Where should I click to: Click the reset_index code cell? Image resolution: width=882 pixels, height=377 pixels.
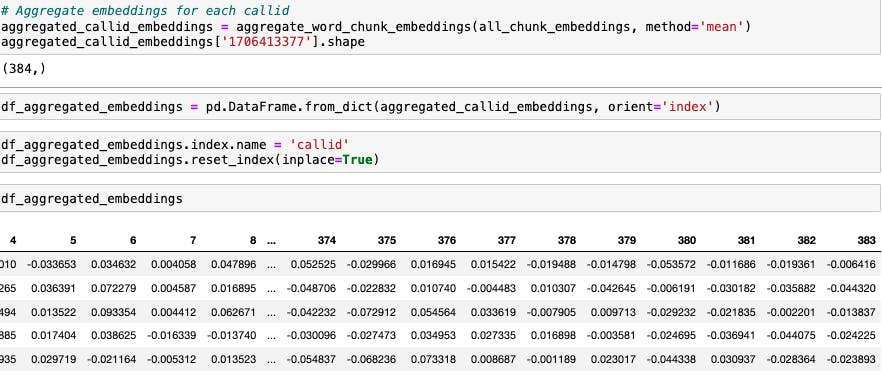(440, 152)
